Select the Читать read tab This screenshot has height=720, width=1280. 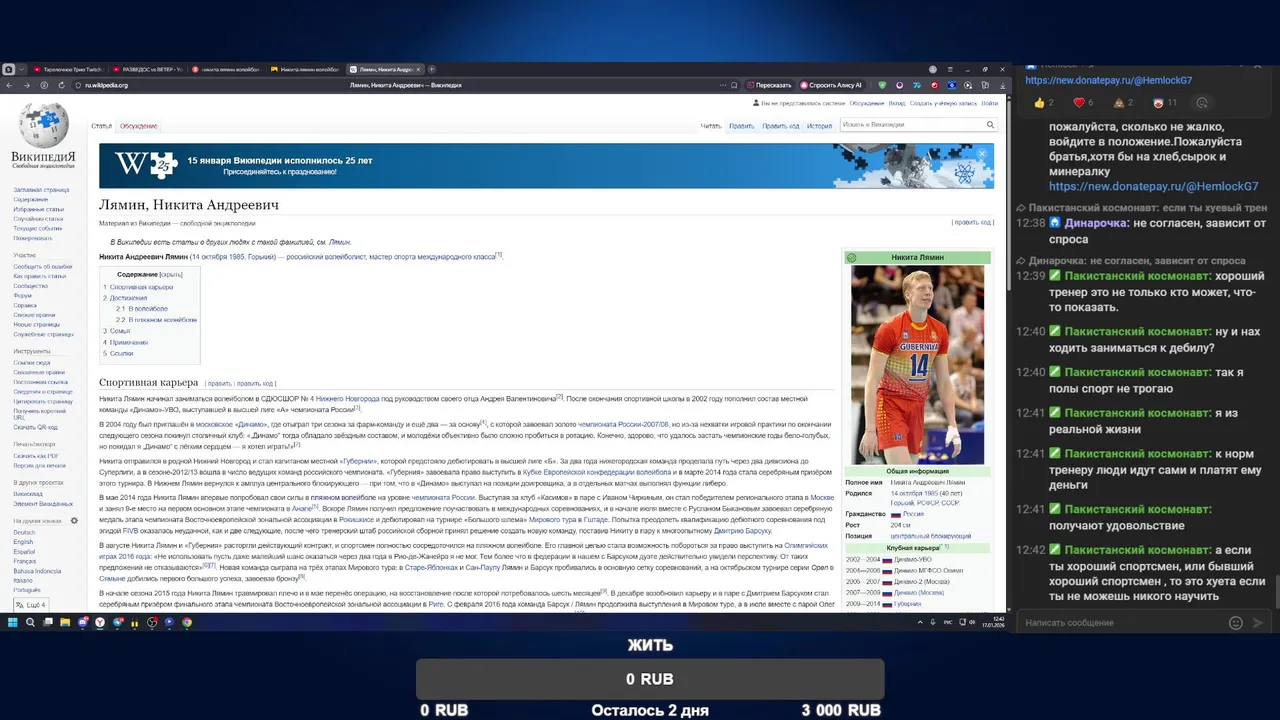[711, 126]
